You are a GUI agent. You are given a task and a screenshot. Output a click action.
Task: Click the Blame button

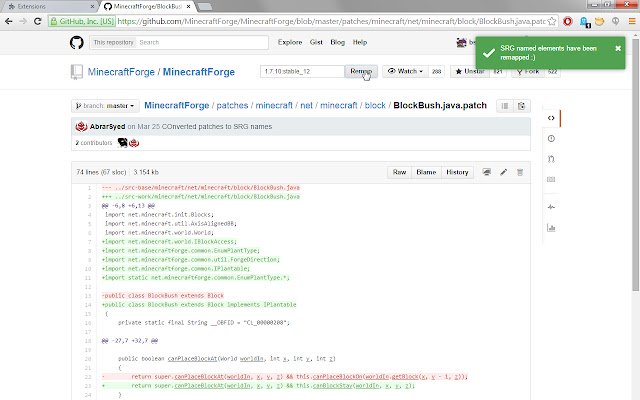[x=426, y=172]
